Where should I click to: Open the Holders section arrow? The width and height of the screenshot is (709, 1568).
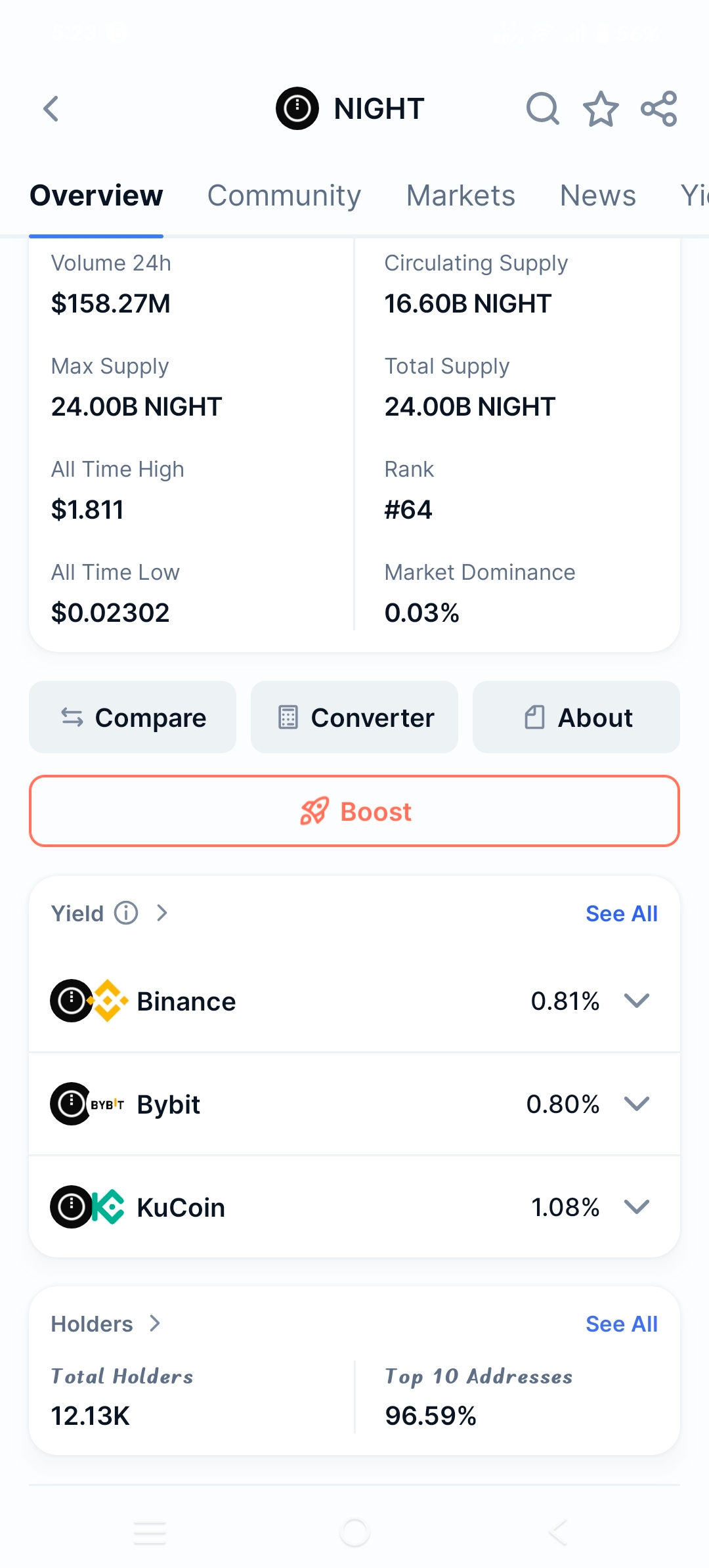click(x=155, y=1324)
